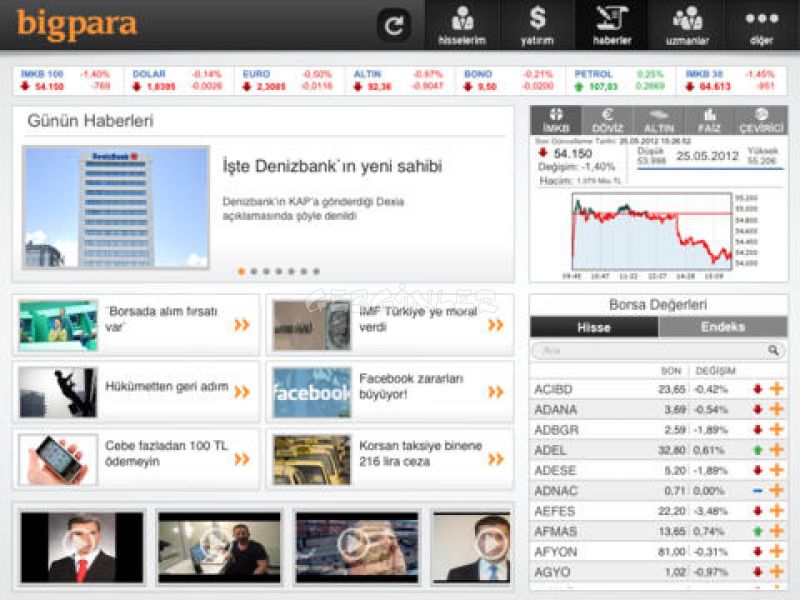Click the ALTIN ticker item in top strip
The image size is (800, 600).
tap(399, 80)
